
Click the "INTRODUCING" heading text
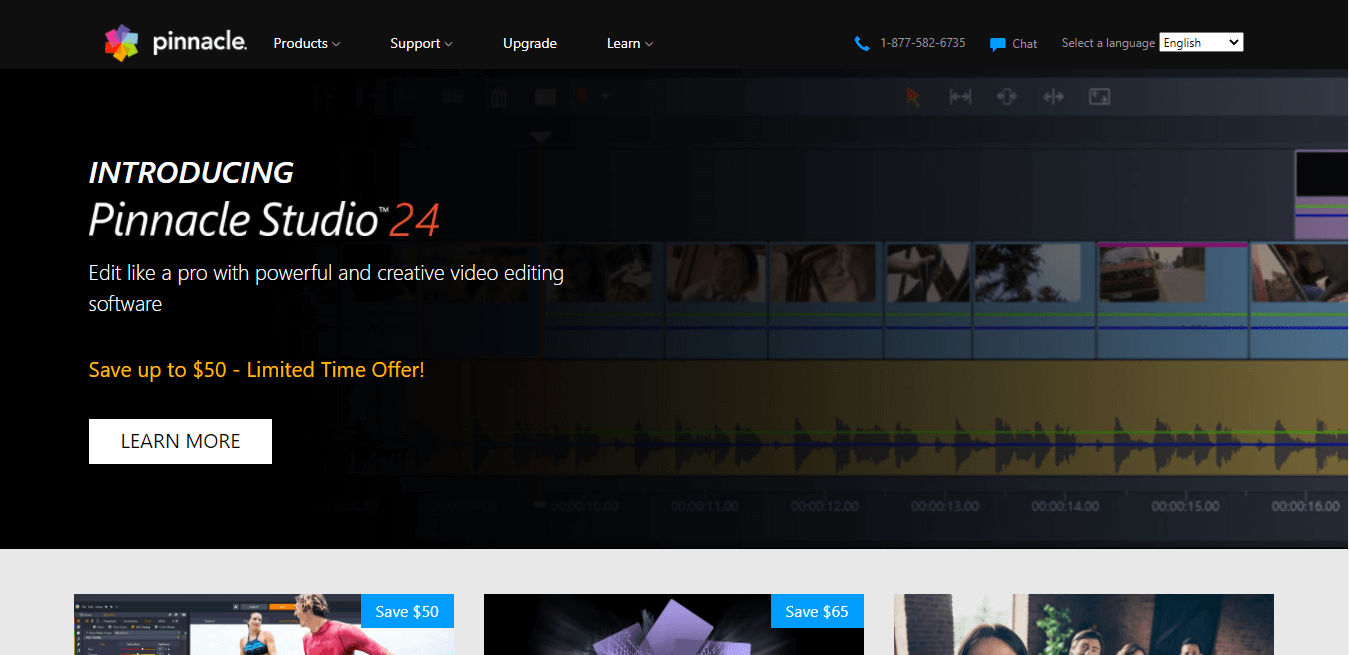click(x=191, y=172)
